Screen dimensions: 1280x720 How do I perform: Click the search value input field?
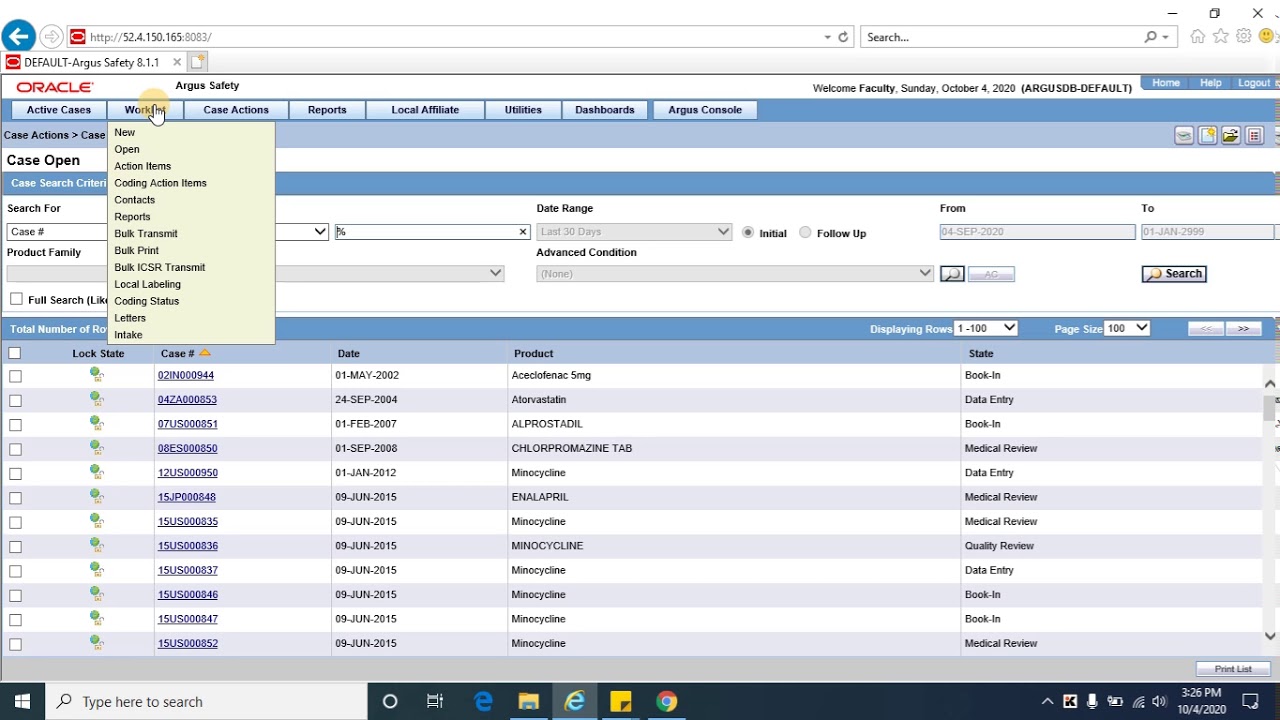(425, 232)
